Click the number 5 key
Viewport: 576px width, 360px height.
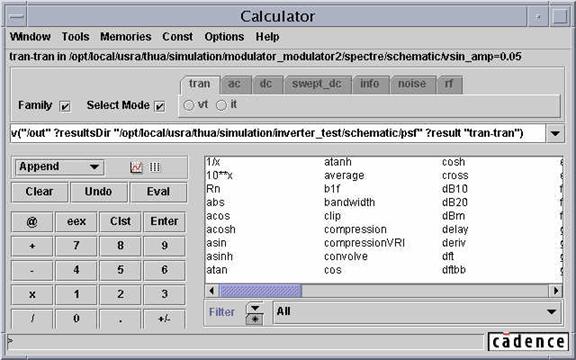pos(120,270)
